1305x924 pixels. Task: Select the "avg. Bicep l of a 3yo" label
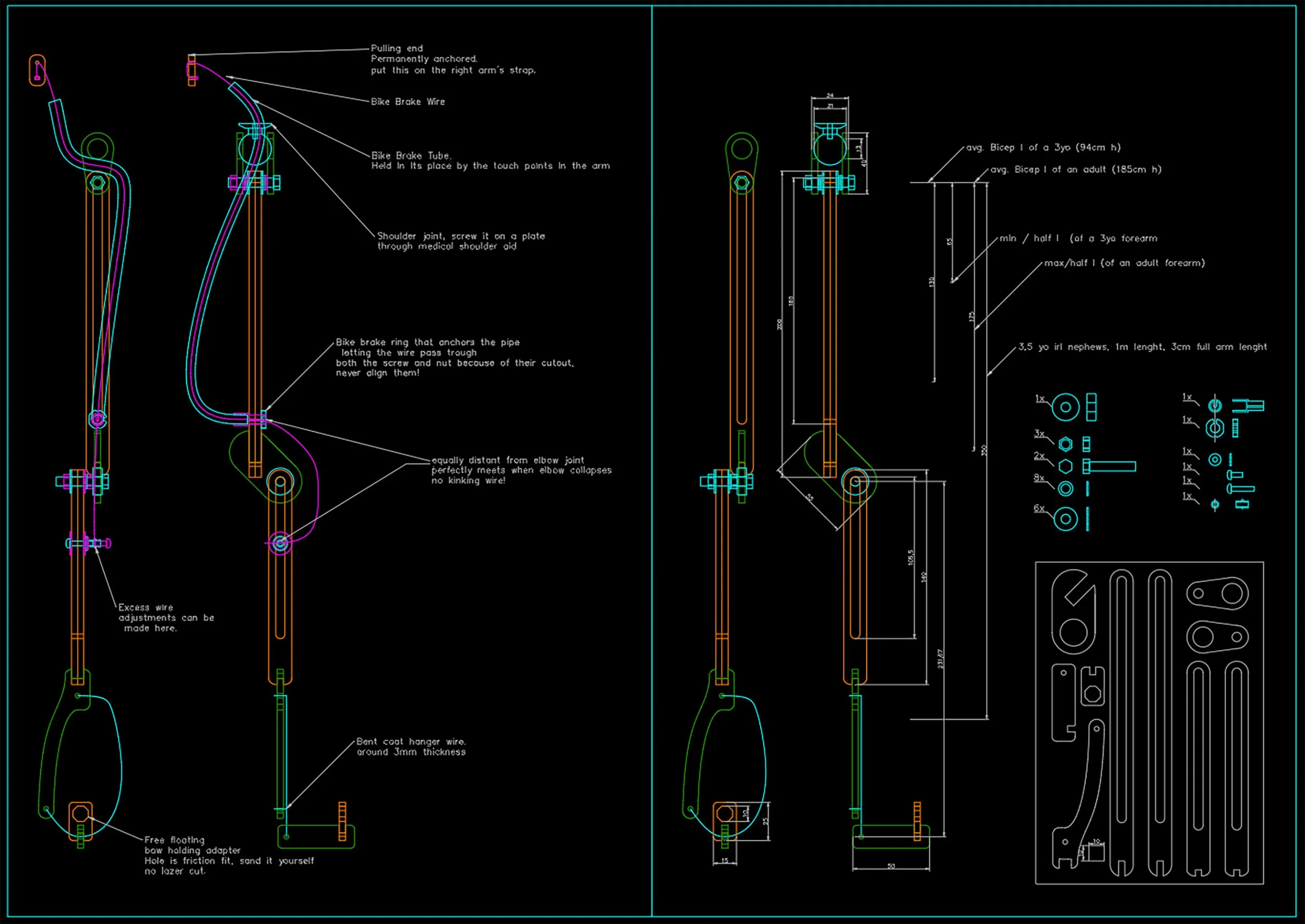[x=1043, y=147]
